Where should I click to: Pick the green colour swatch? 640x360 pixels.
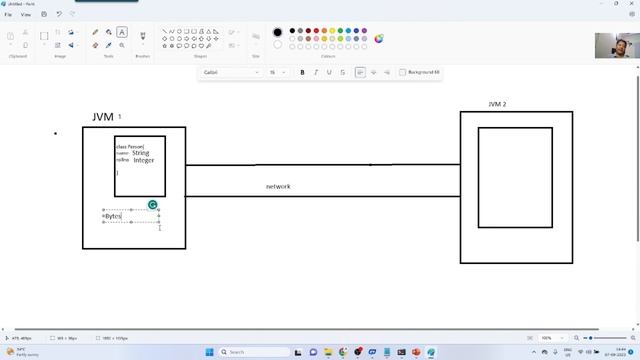pos(340,31)
